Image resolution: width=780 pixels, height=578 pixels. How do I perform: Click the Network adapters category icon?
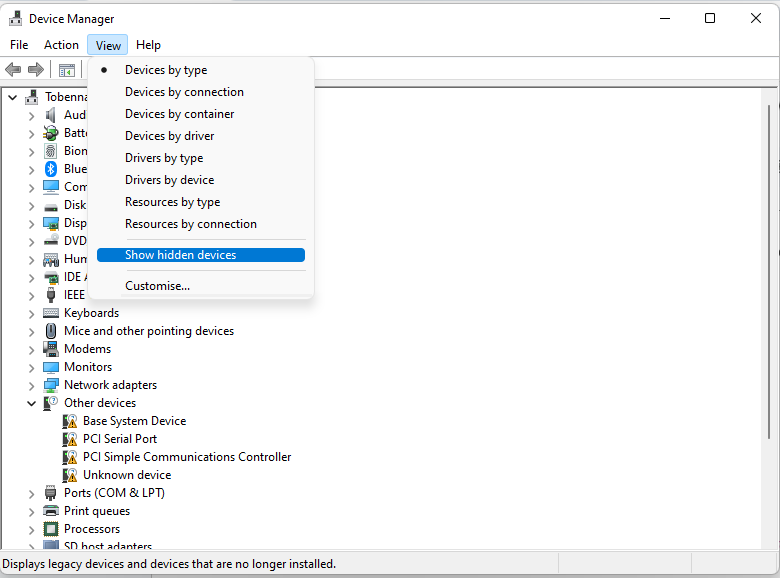51,385
